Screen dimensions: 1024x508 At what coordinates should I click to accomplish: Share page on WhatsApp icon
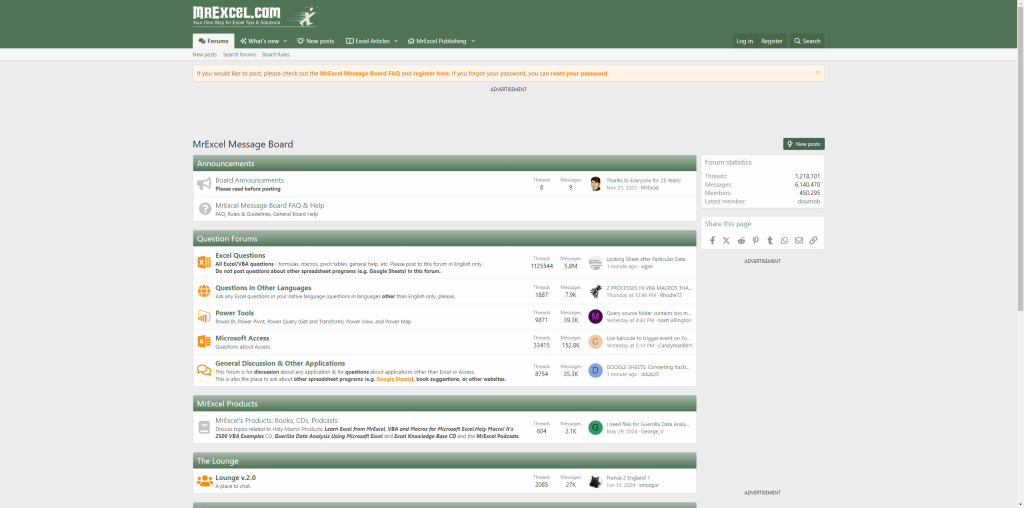click(784, 240)
